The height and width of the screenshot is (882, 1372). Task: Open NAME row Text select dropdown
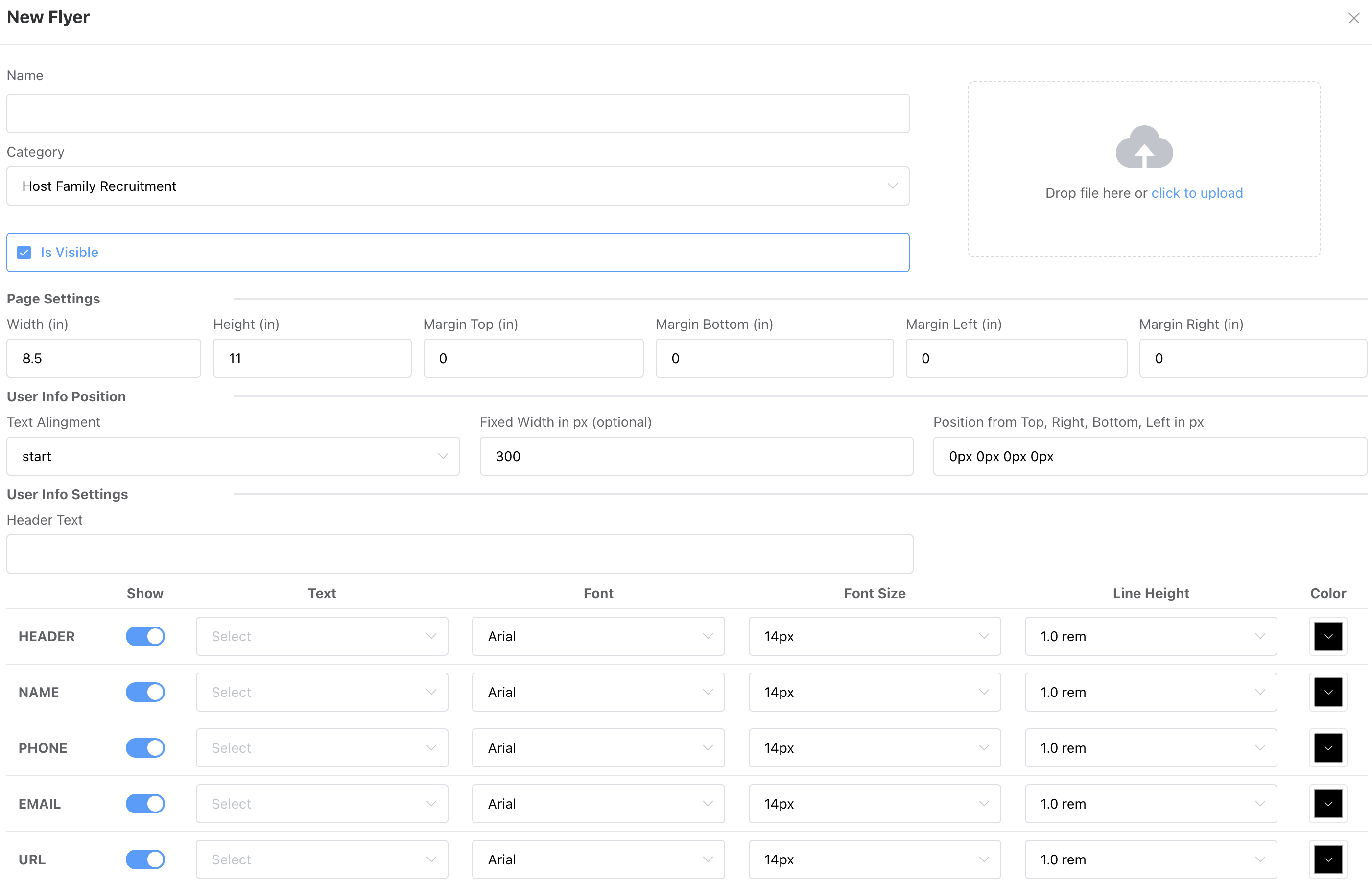(x=322, y=693)
